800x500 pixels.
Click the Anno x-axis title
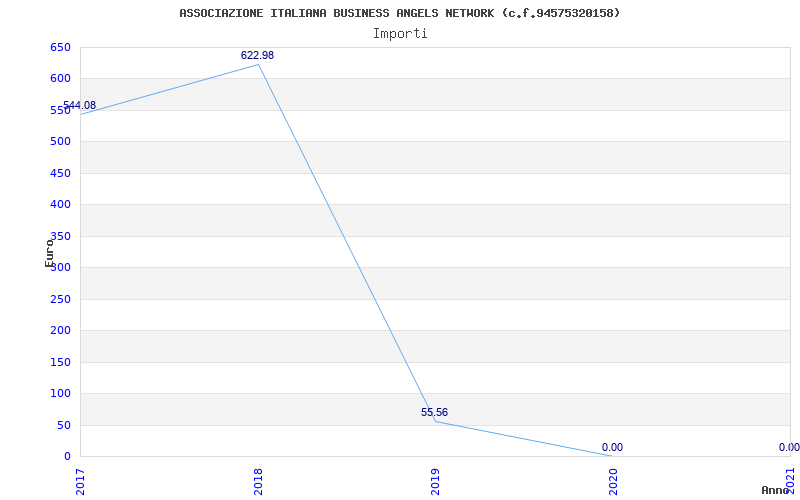tap(775, 490)
